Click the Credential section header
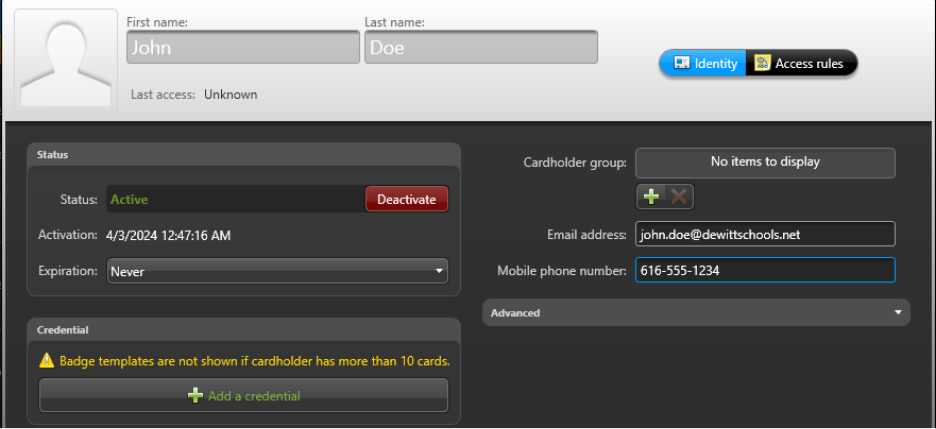 point(244,330)
